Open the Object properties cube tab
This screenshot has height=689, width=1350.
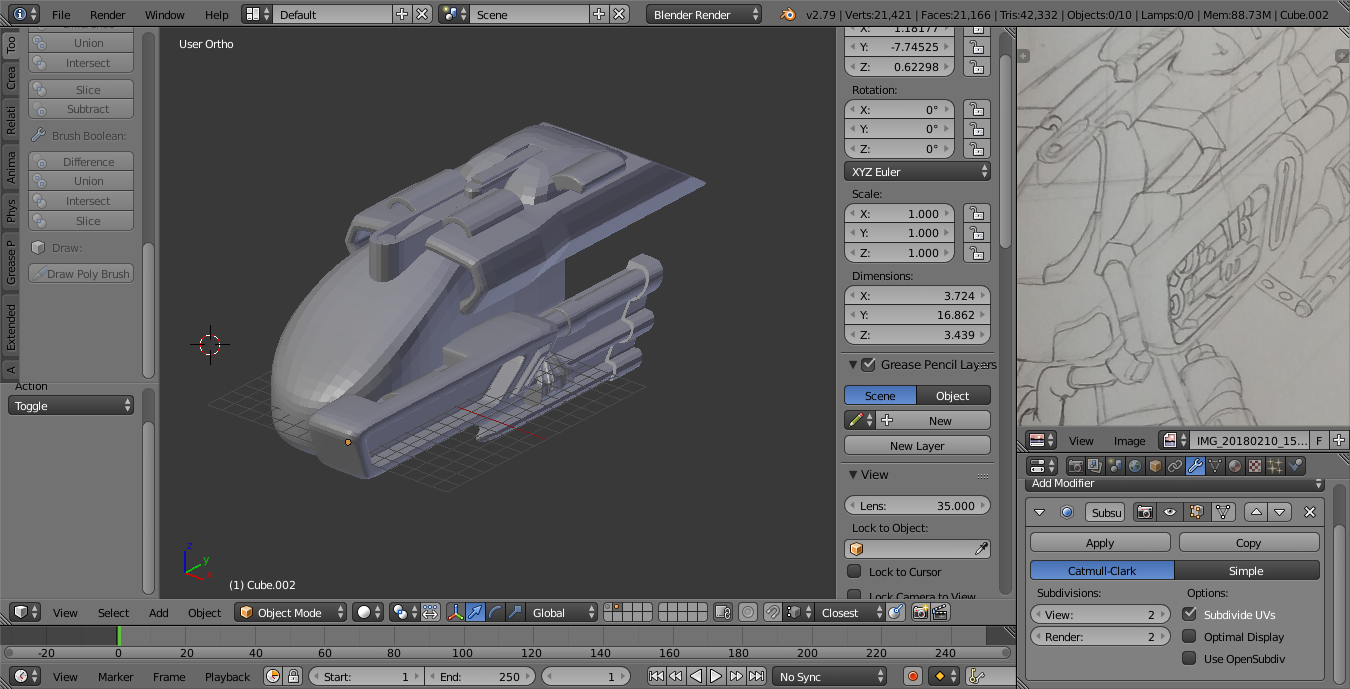click(x=1155, y=466)
